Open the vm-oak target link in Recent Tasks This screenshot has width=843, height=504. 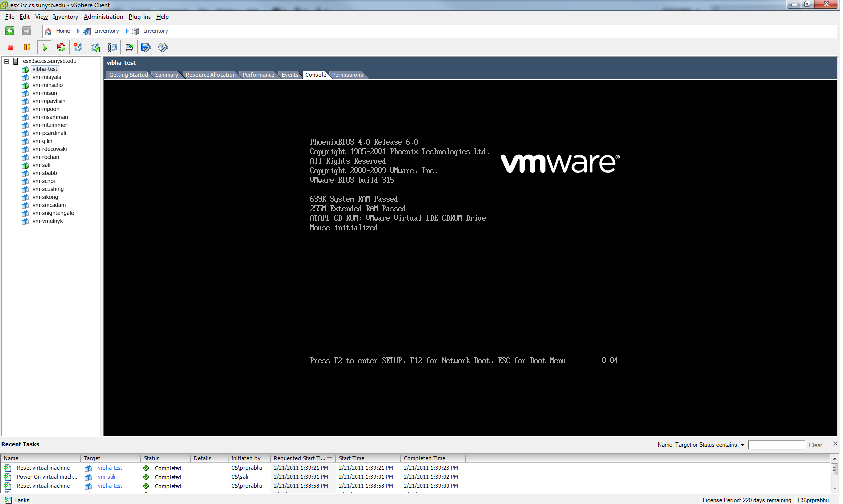click(106, 477)
